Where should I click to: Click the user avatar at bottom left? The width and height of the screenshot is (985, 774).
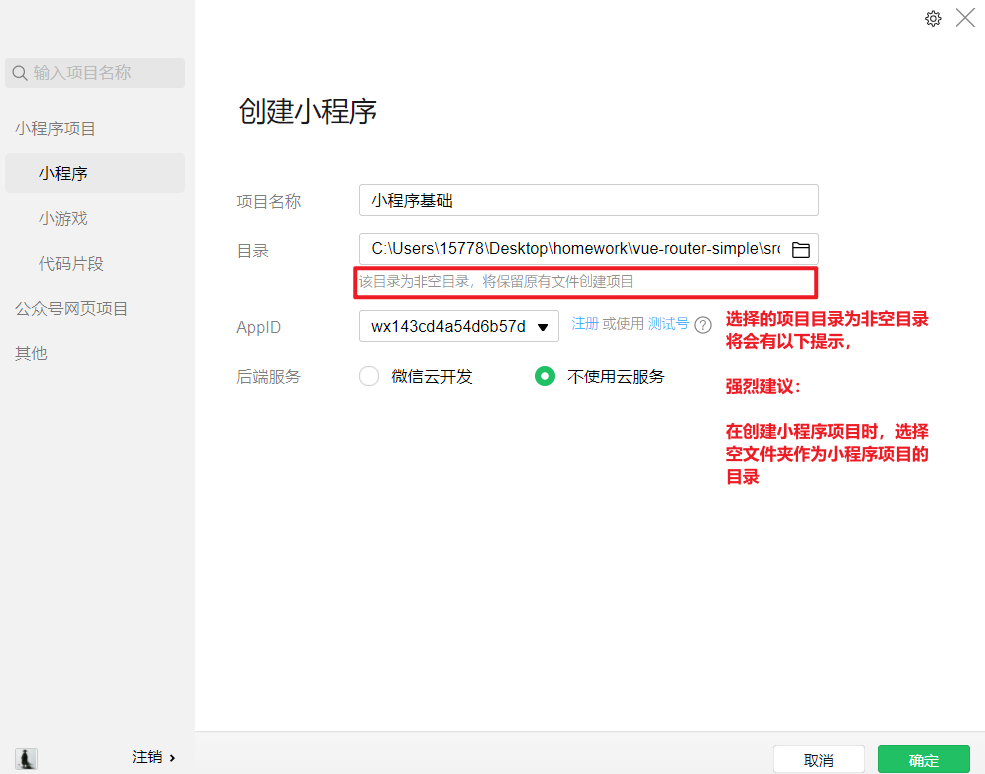[x=27, y=758]
